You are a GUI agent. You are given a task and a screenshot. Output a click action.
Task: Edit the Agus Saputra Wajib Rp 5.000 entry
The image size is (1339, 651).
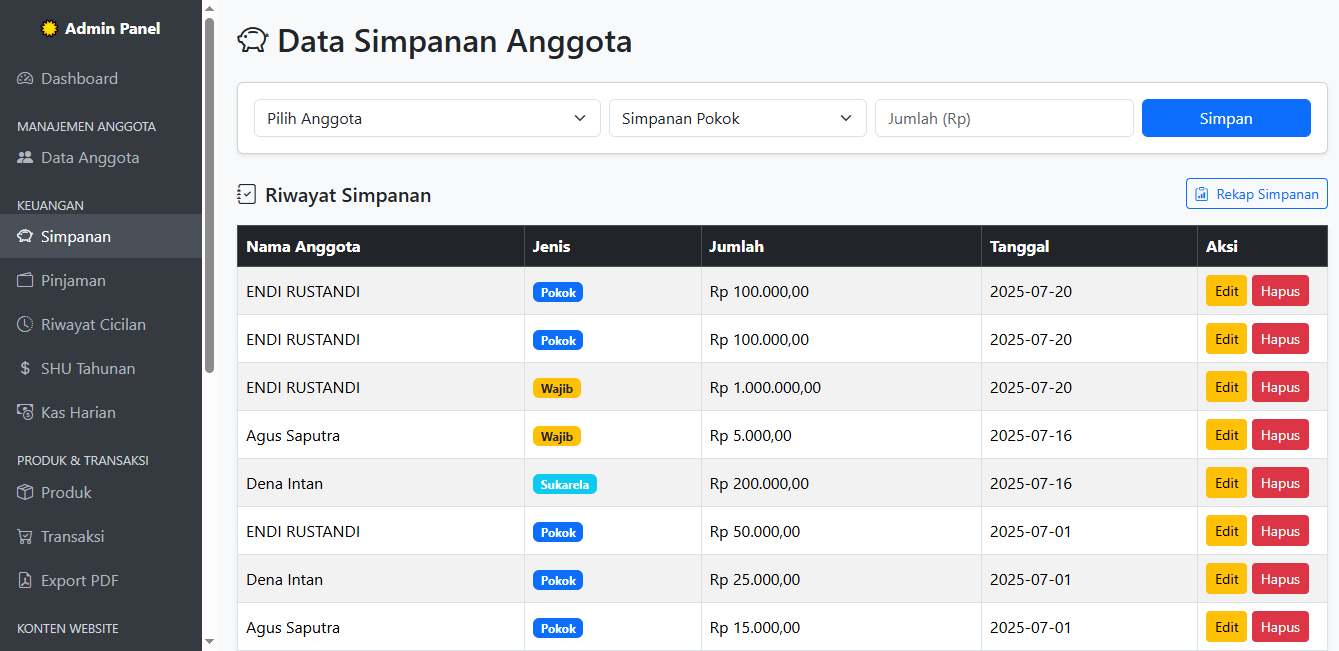1226,436
